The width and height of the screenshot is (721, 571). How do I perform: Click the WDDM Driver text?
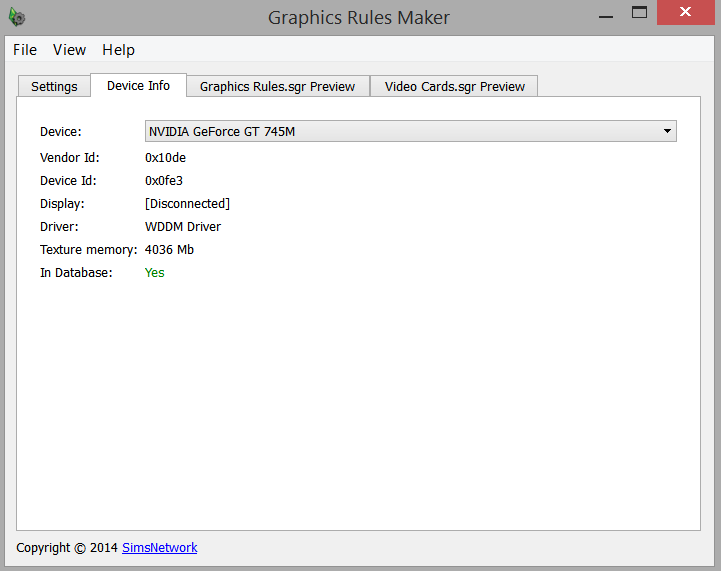(x=183, y=227)
